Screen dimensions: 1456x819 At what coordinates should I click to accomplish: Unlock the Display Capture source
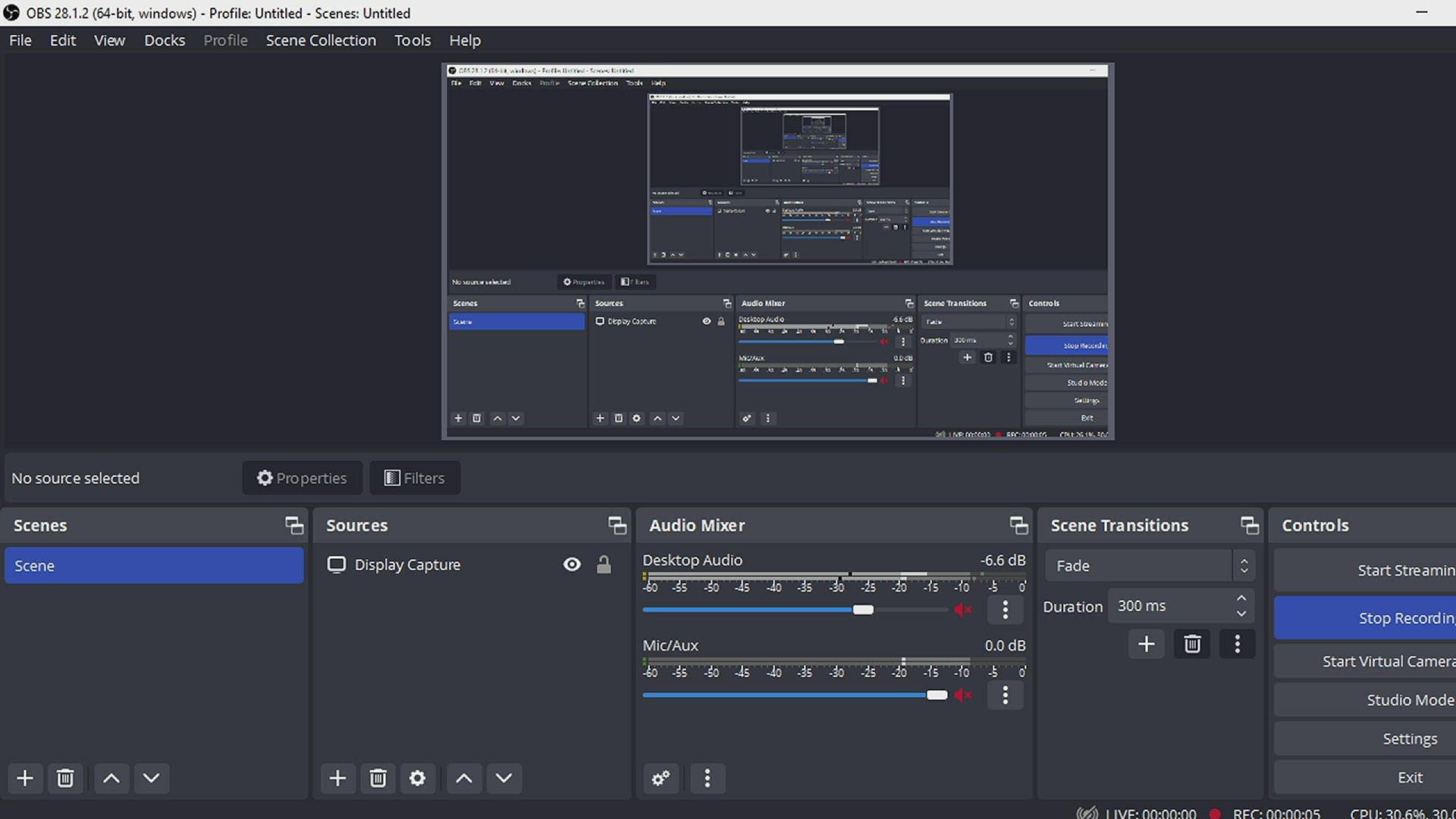[x=604, y=564]
